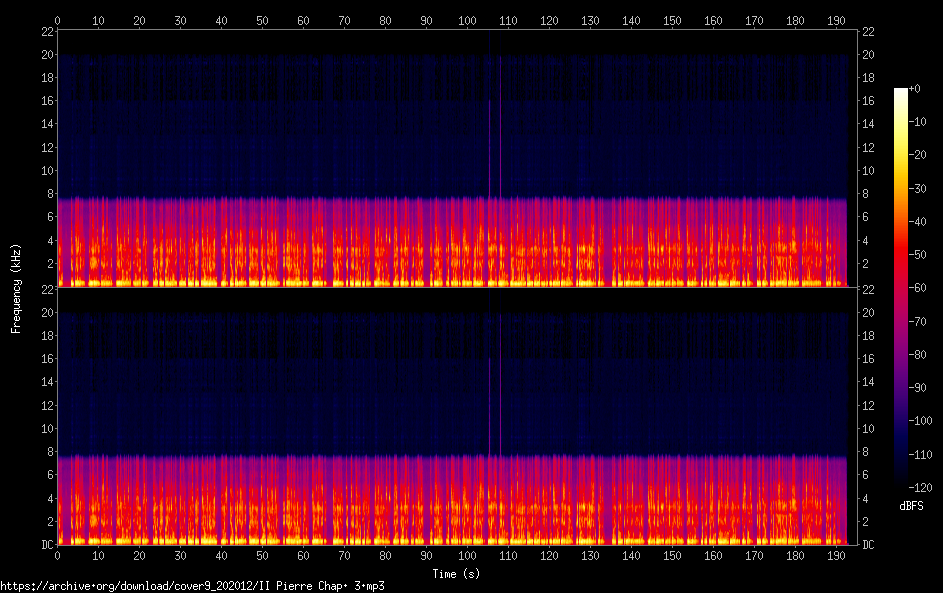Click the archive.org URL text at bottom
This screenshot has width=943, height=593.
click(192, 586)
